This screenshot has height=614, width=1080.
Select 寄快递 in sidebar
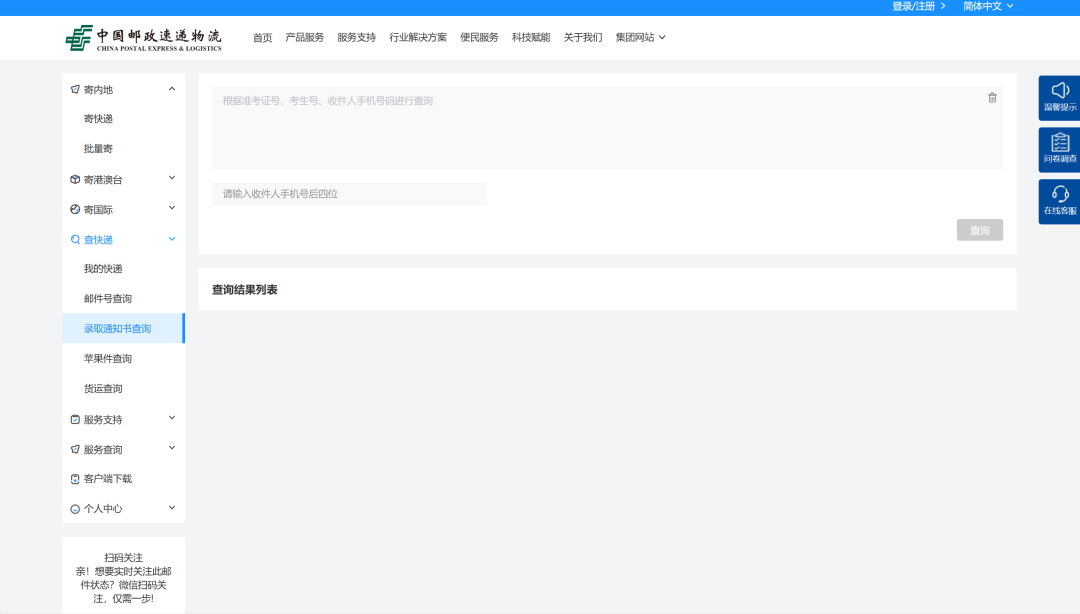(98, 119)
